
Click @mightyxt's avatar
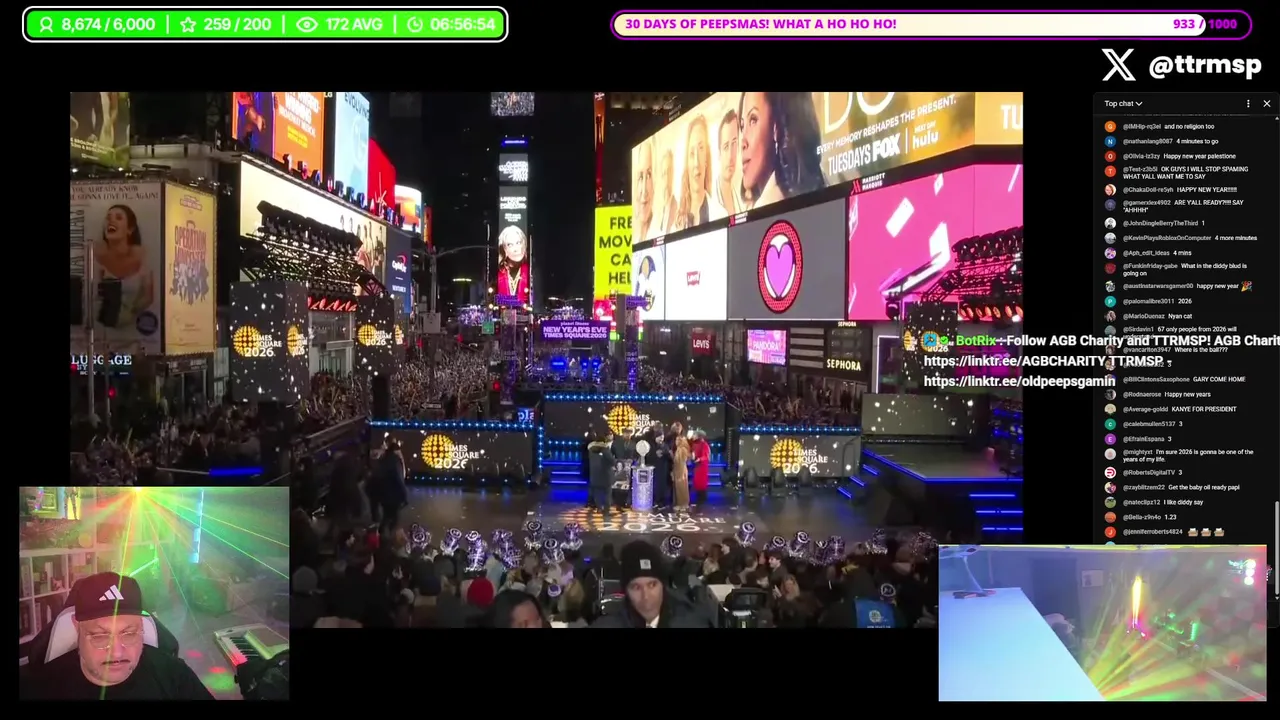[1110, 454]
